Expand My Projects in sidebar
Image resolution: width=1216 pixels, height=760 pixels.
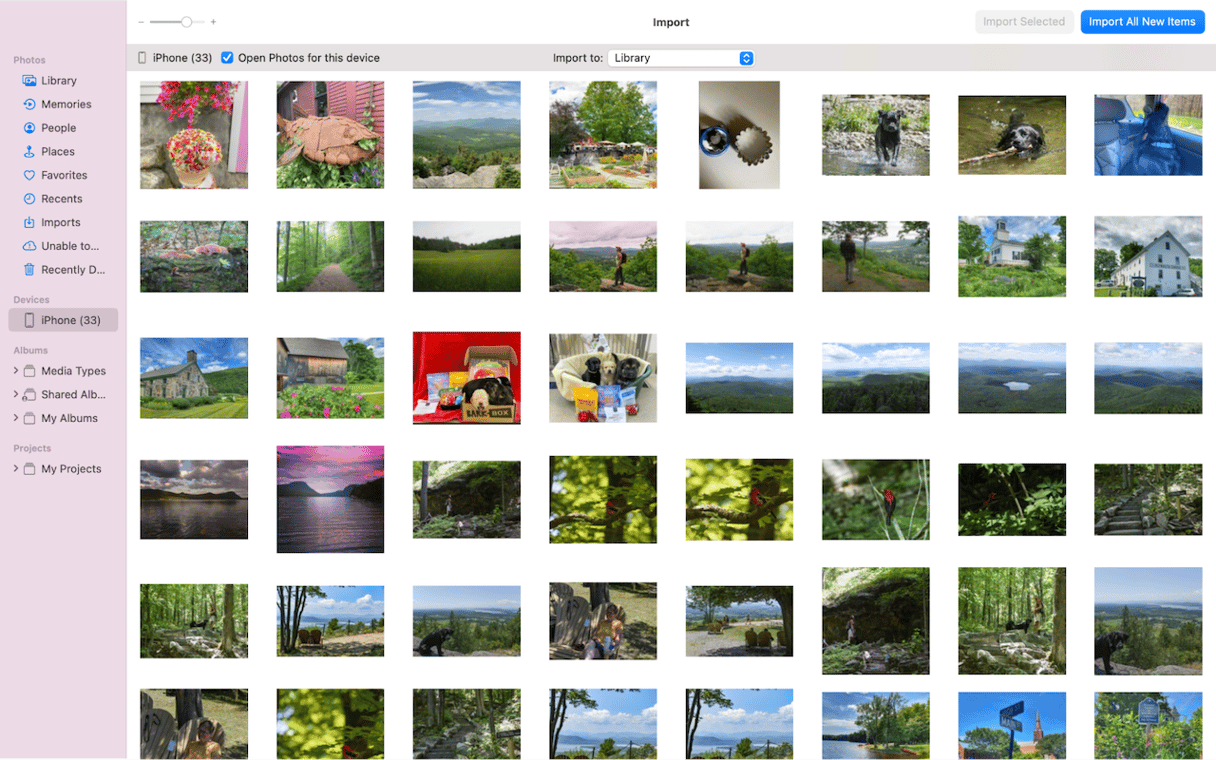(x=16, y=469)
